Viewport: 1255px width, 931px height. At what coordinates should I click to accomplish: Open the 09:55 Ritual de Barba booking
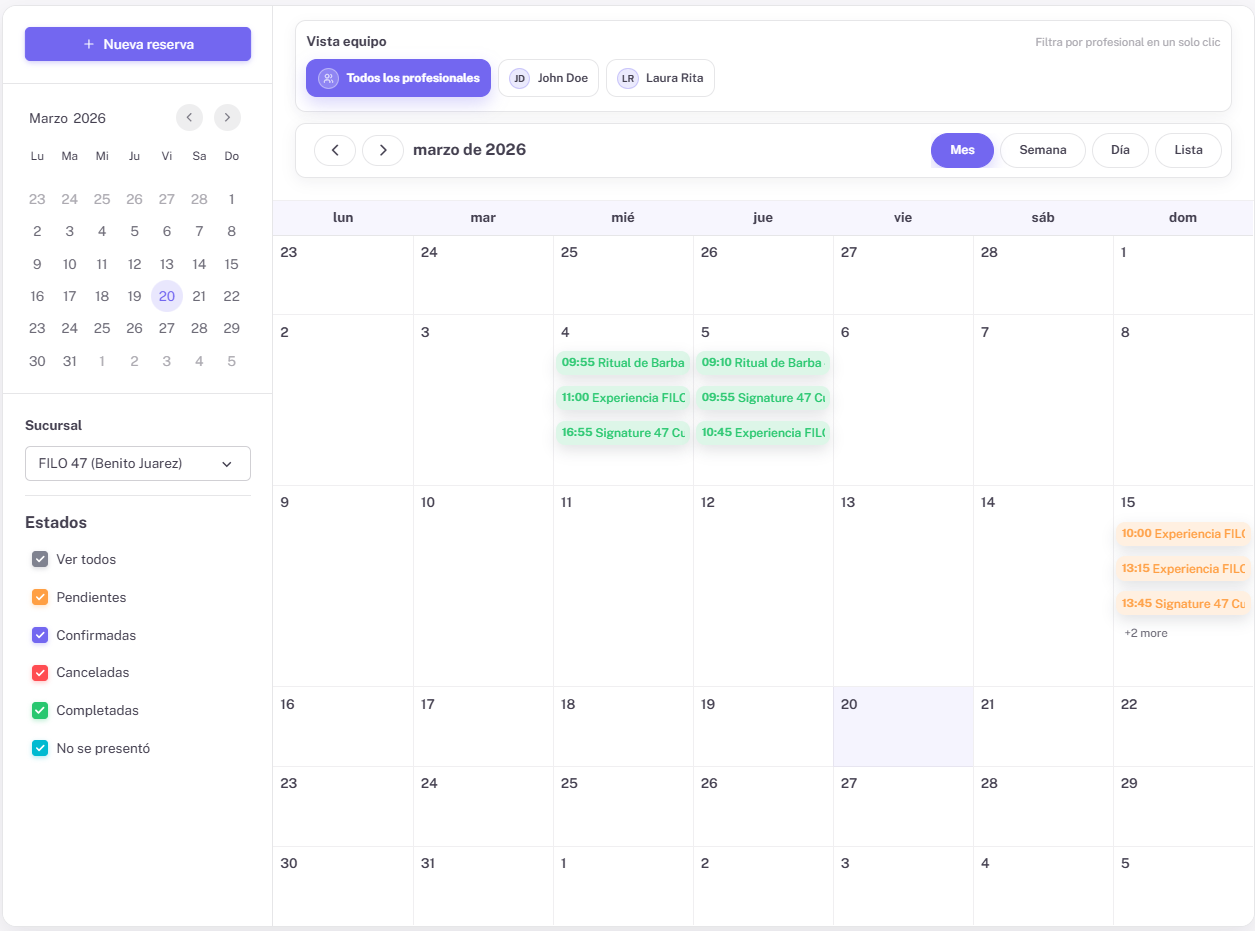pyautogui.click(x=622, y=363)
